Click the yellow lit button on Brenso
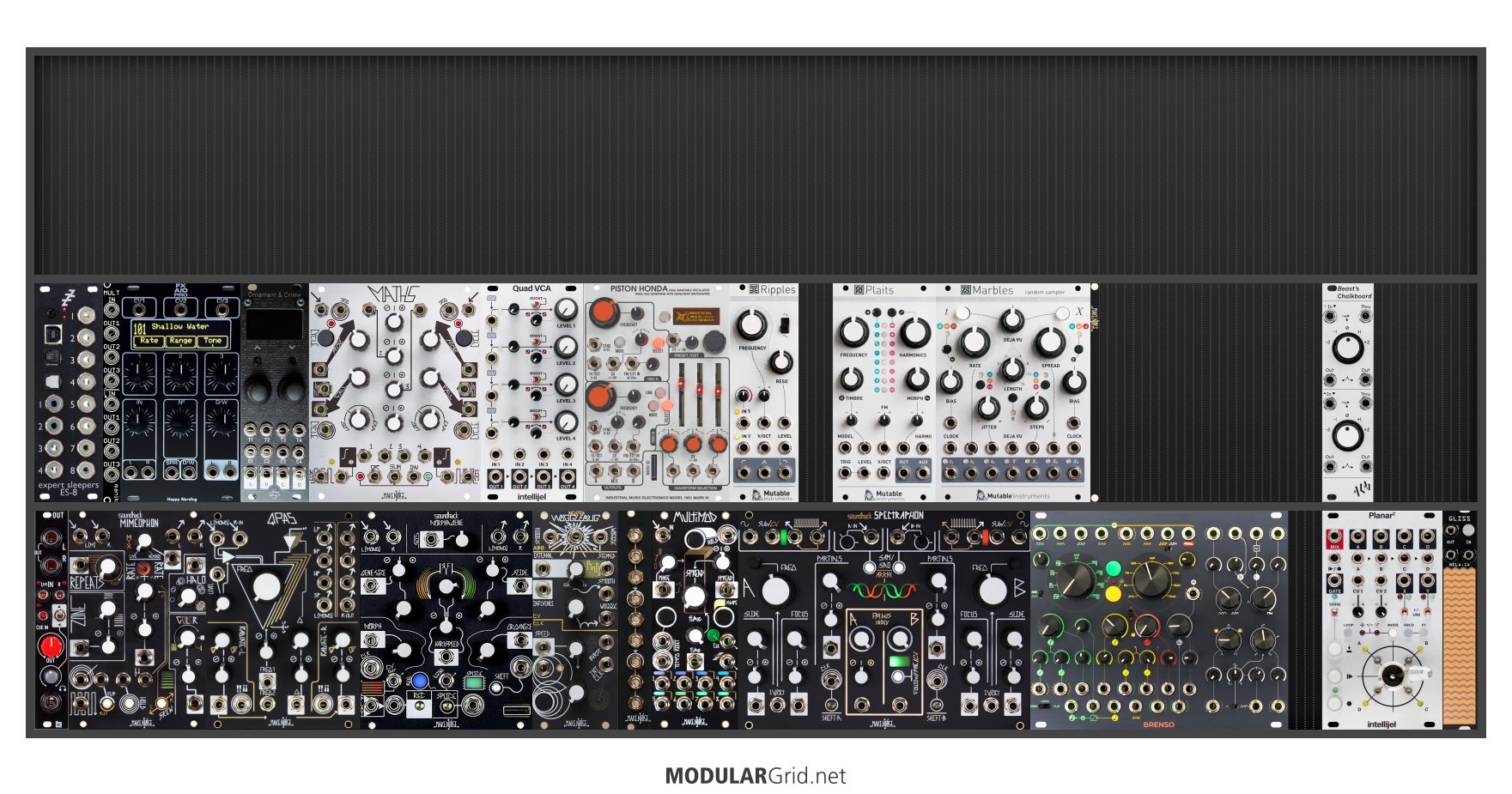 click(1114, 593)
